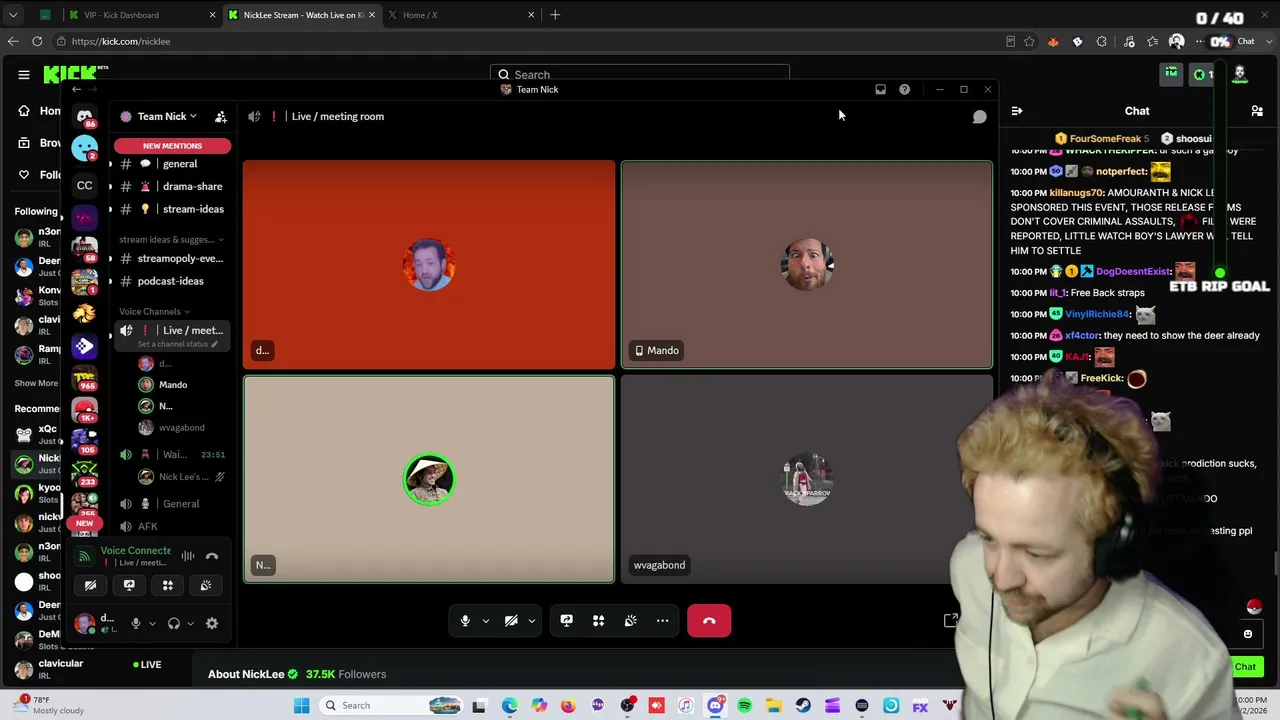Open the streamopoly-events channel

[172, 259]
